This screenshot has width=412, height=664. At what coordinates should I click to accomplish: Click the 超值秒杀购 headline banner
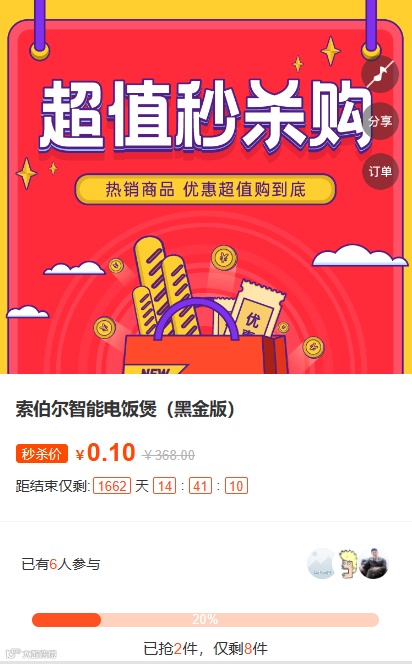[205, 115]
